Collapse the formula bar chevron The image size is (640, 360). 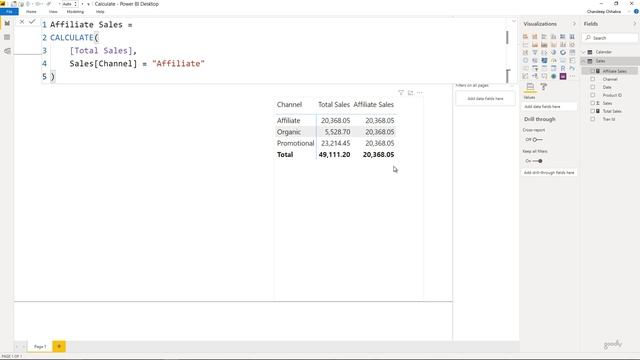pyautogui.click(x=514, y=21)
